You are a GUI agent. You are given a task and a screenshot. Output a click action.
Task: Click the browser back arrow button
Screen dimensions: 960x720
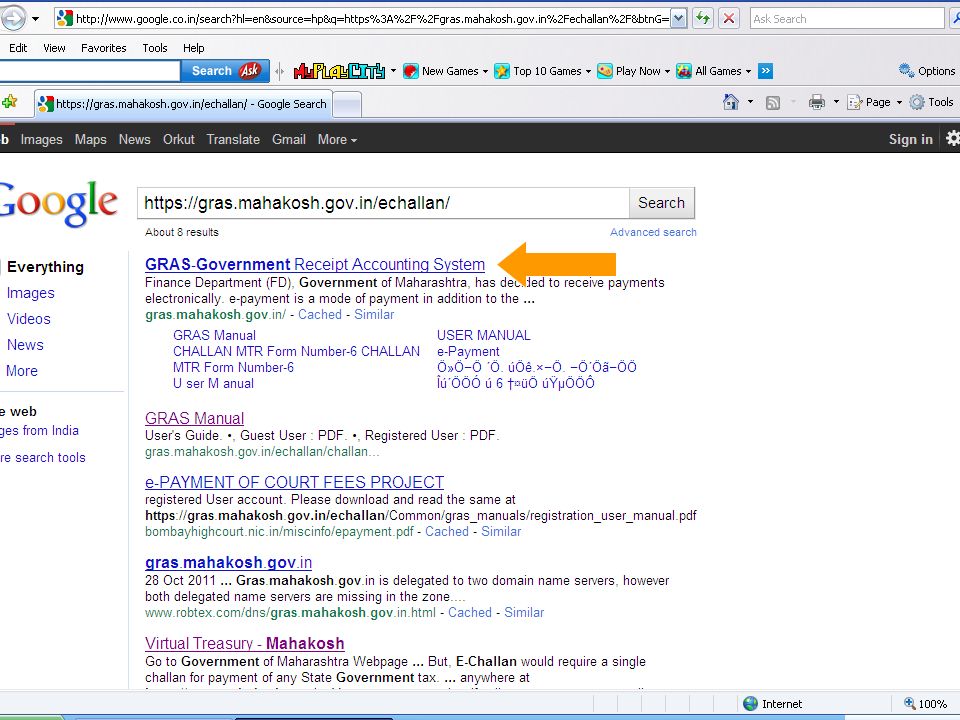(12, 18)
